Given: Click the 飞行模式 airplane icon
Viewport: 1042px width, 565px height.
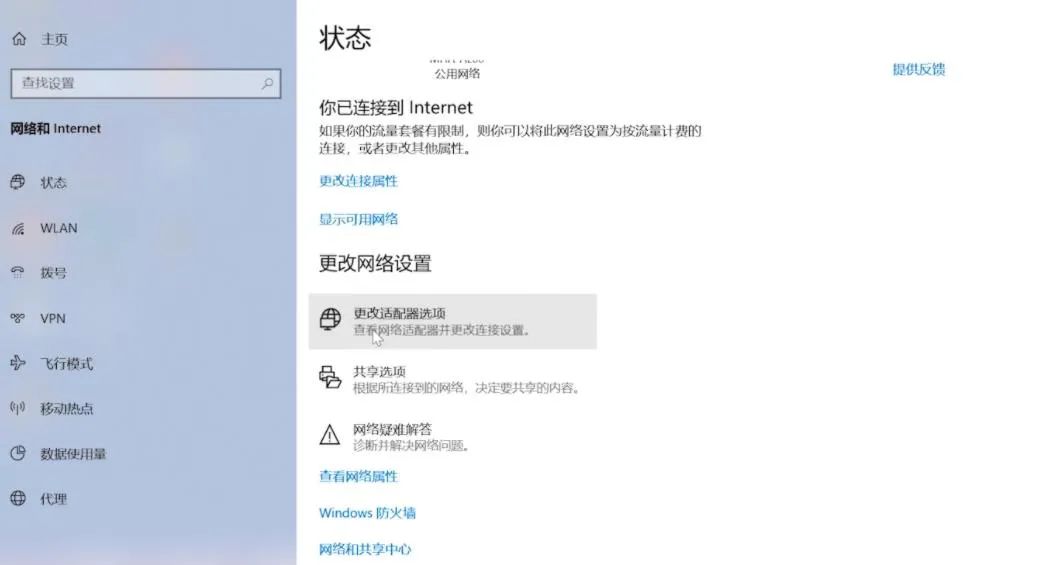Looking at the screenshot, I should tap(18, 363).
